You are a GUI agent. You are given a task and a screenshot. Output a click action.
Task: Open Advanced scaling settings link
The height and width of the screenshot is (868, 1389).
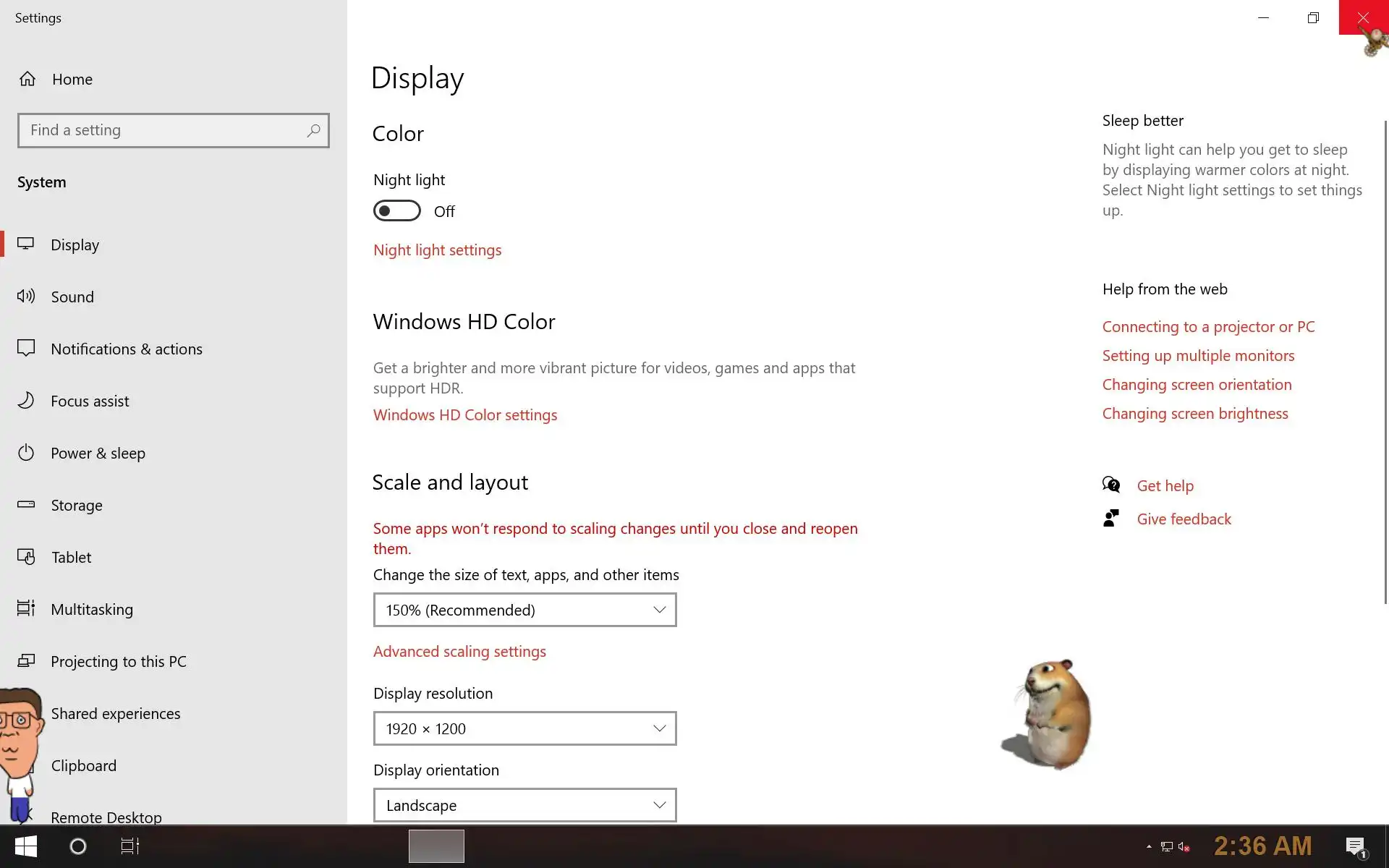click(459, 652)
